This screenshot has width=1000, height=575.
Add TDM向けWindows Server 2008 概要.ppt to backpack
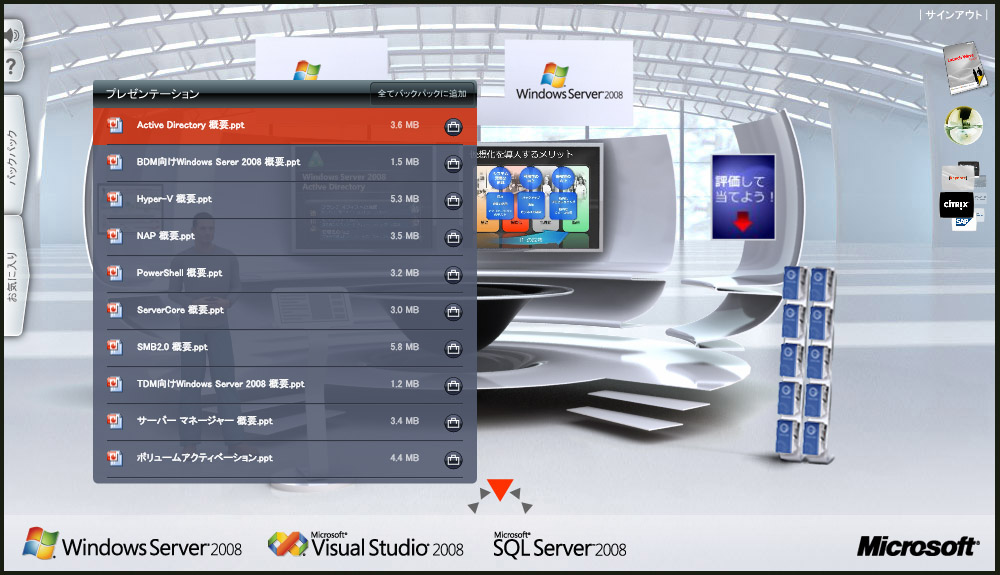click(x=453, y=385)
